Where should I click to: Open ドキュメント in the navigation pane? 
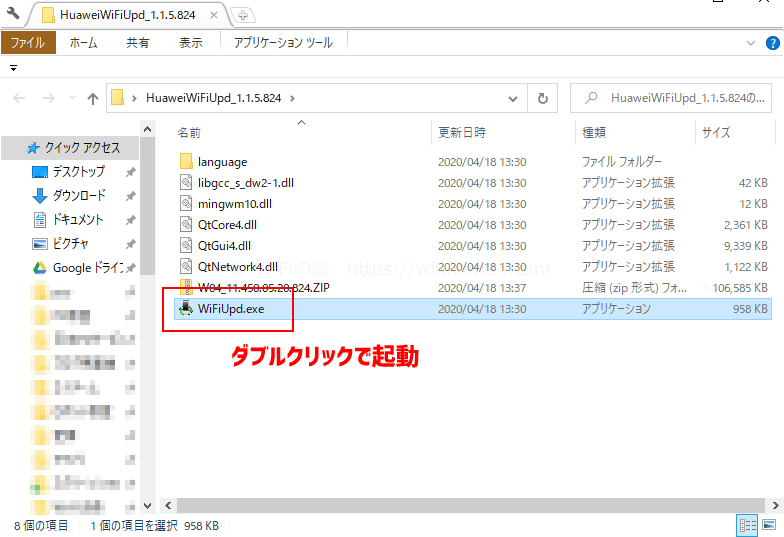pyautogui.click(x=78, y=220)
